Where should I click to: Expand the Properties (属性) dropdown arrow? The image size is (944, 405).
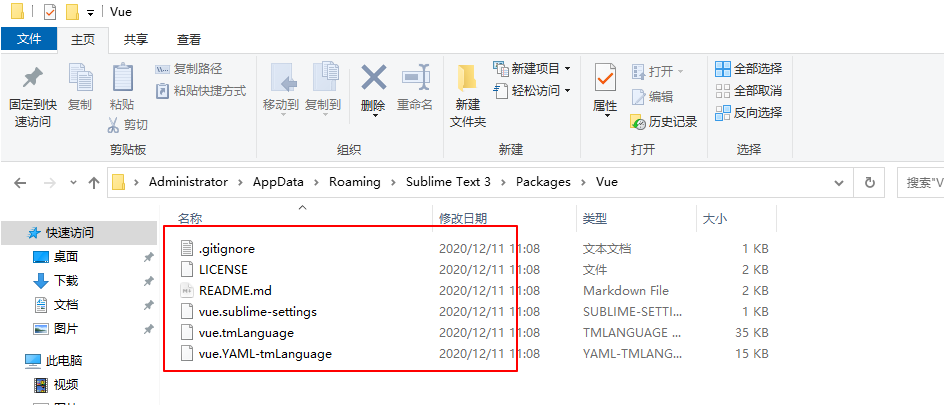pos(605,116)
